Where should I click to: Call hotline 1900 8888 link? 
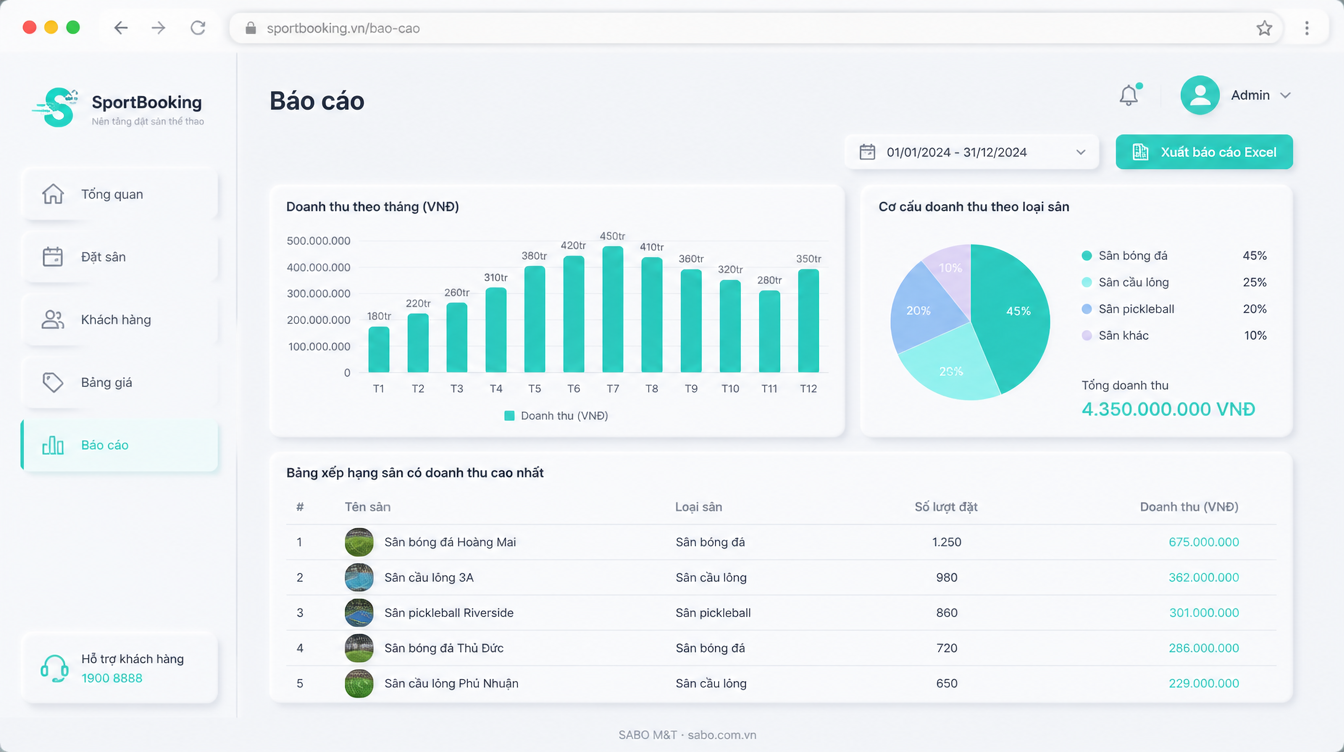pyautogui.click(x=112, y=678)
